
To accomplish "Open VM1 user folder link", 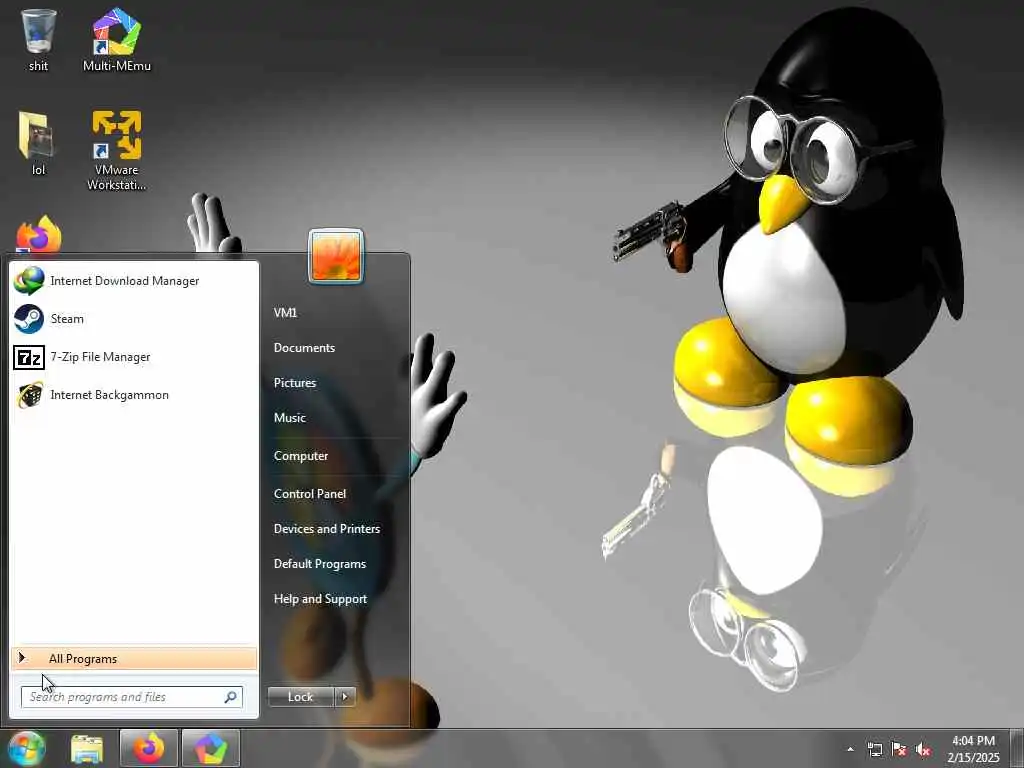I will click(x=285, y=313).
